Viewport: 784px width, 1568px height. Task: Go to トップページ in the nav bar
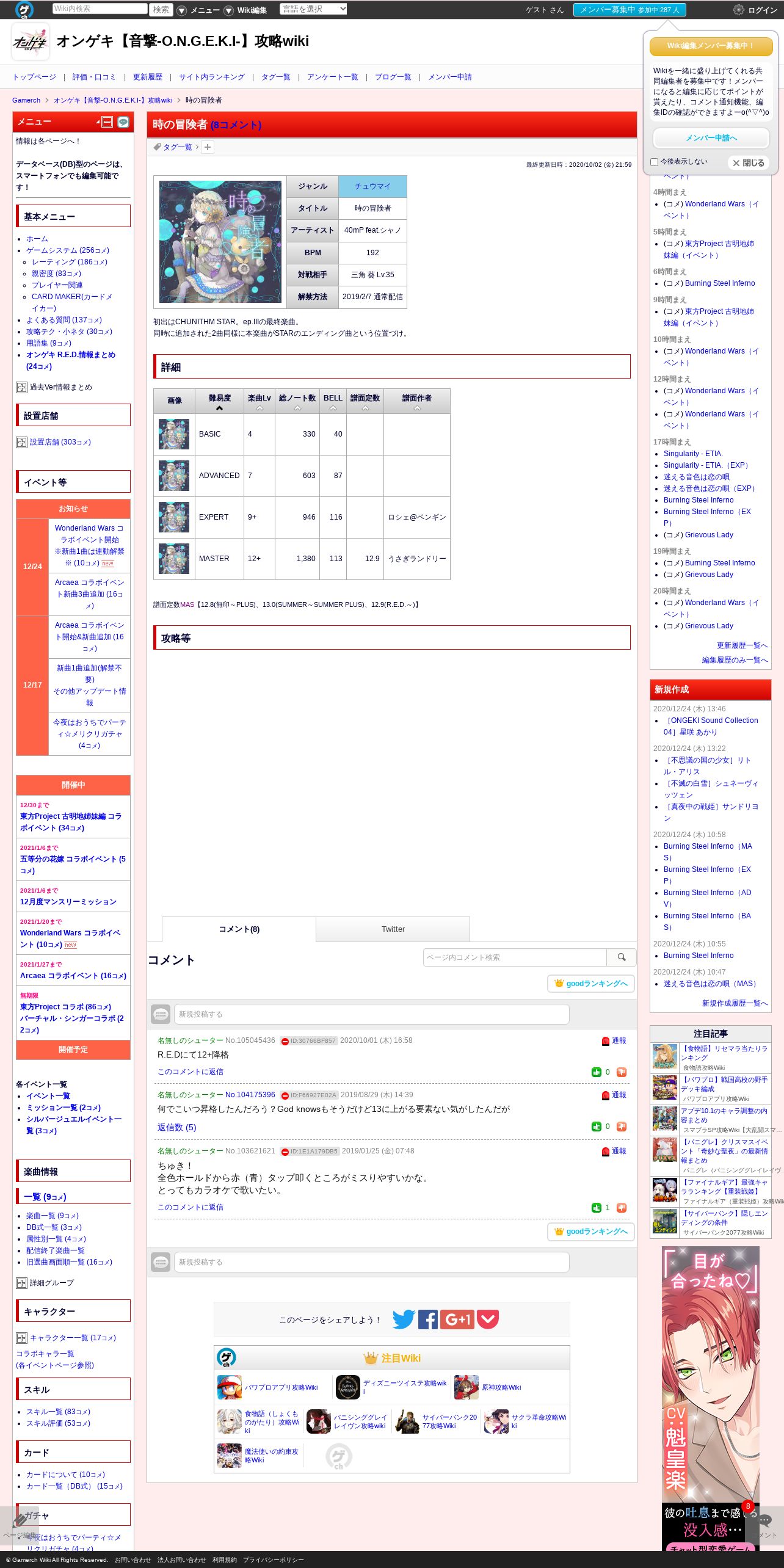34,77
